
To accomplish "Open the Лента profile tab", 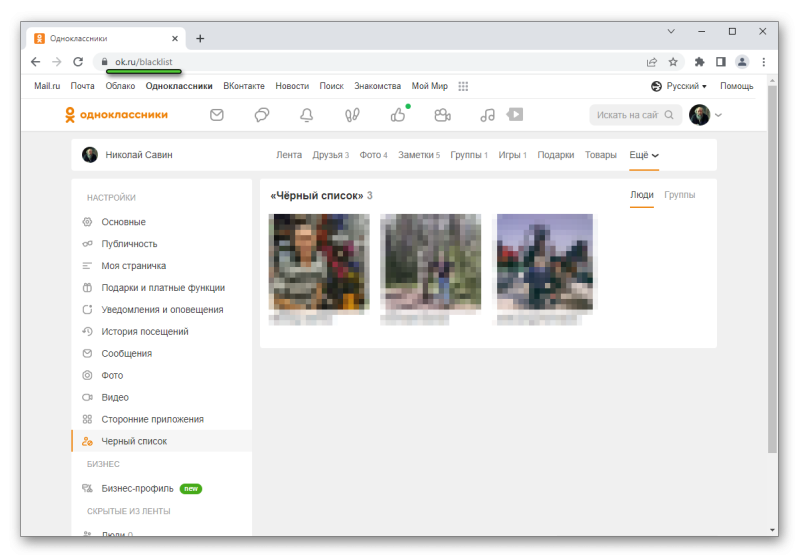I will (x=289, y=155).
